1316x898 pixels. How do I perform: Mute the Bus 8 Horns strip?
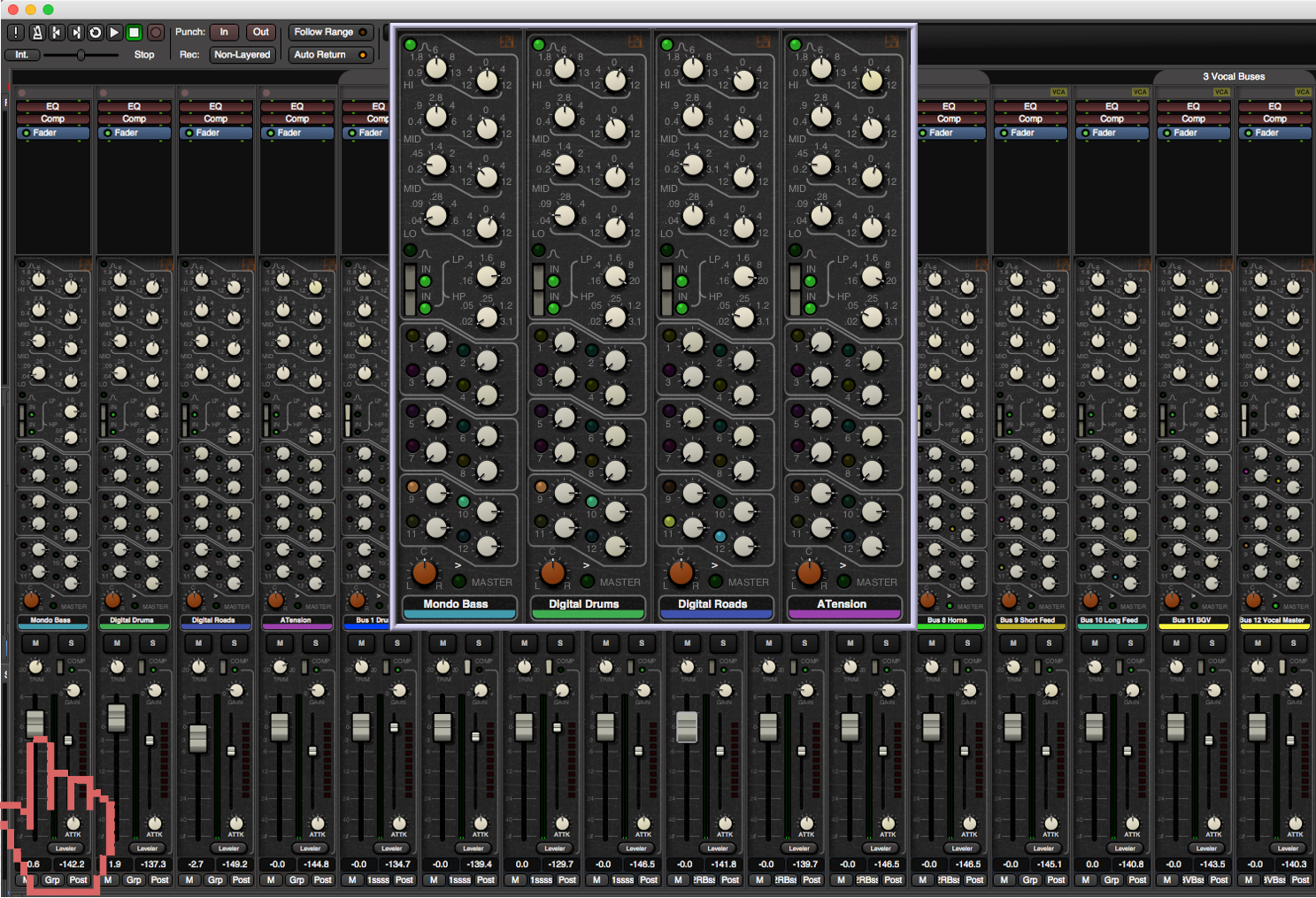(931, 643)
